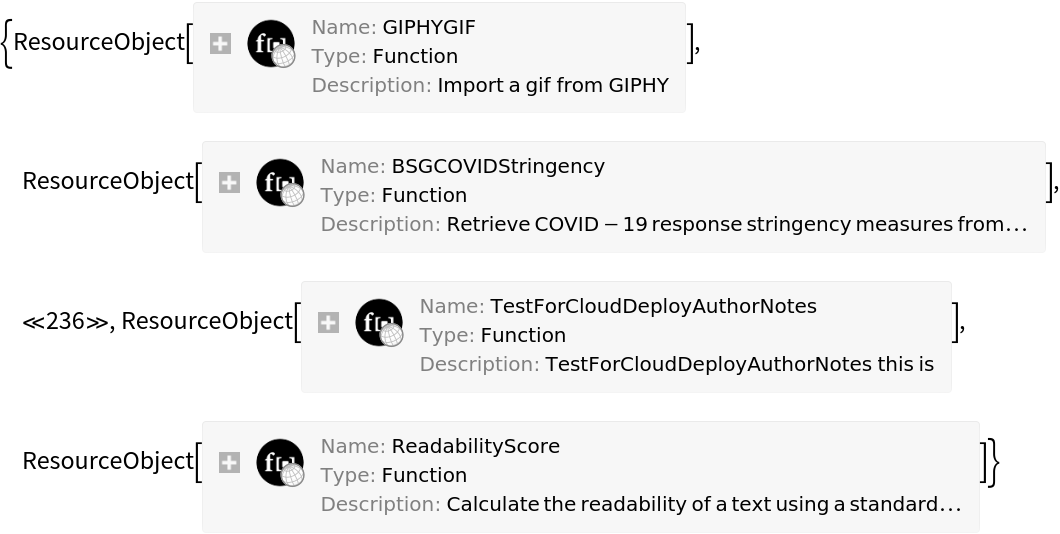
Task: Click the «236» elided items marker
Action: [x=66, y=322]
